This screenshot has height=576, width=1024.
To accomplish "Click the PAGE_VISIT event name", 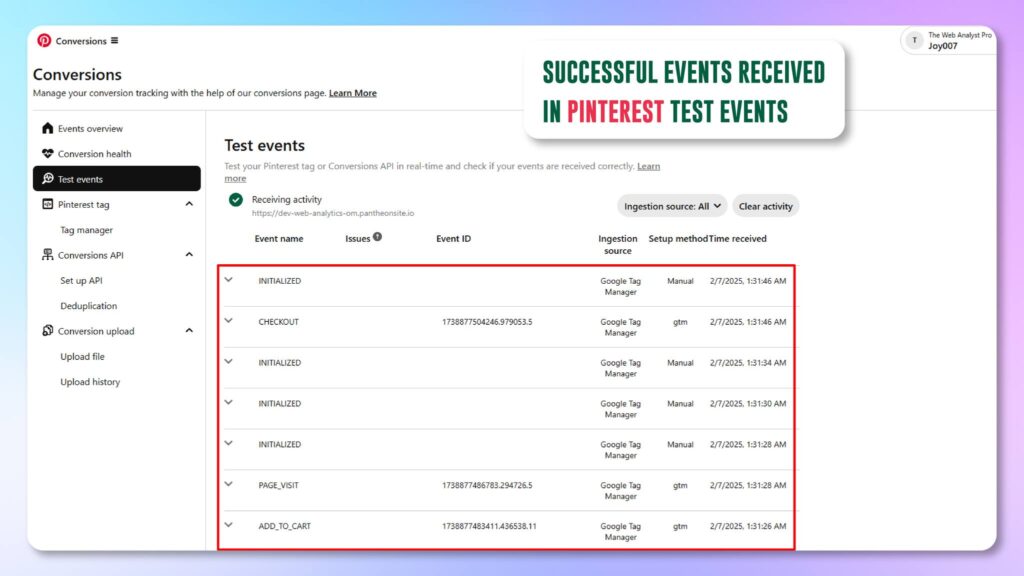I will [x=278, y=485].
